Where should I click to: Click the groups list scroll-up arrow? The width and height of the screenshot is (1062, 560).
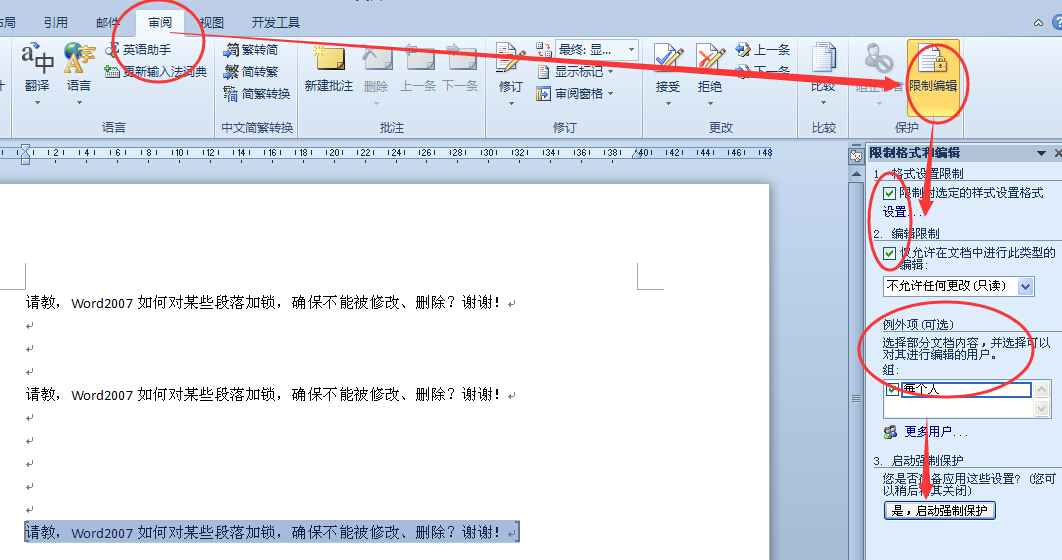[1042, 389]
